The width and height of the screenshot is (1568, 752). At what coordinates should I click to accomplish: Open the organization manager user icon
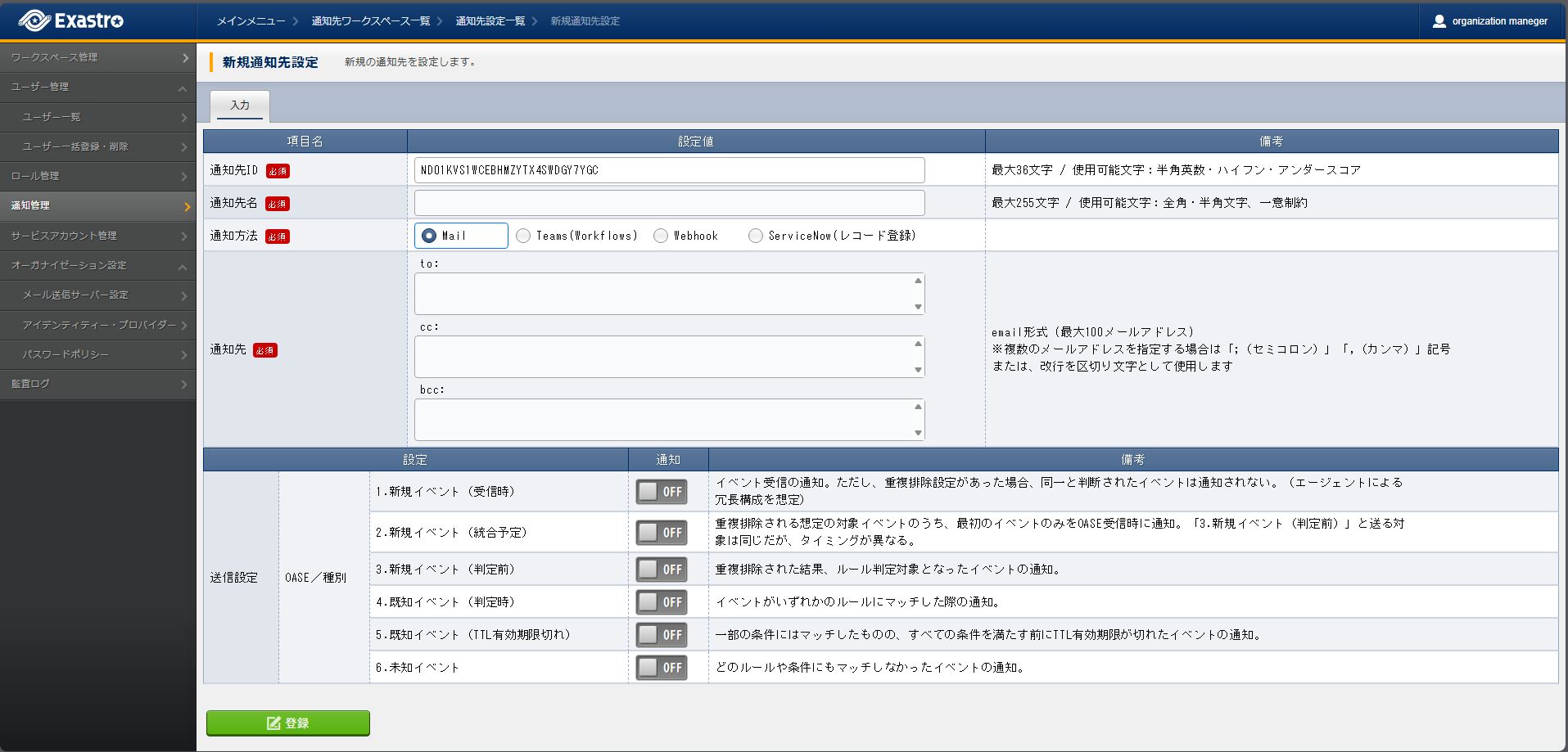pyautogui.click(x=1439, y=21)
